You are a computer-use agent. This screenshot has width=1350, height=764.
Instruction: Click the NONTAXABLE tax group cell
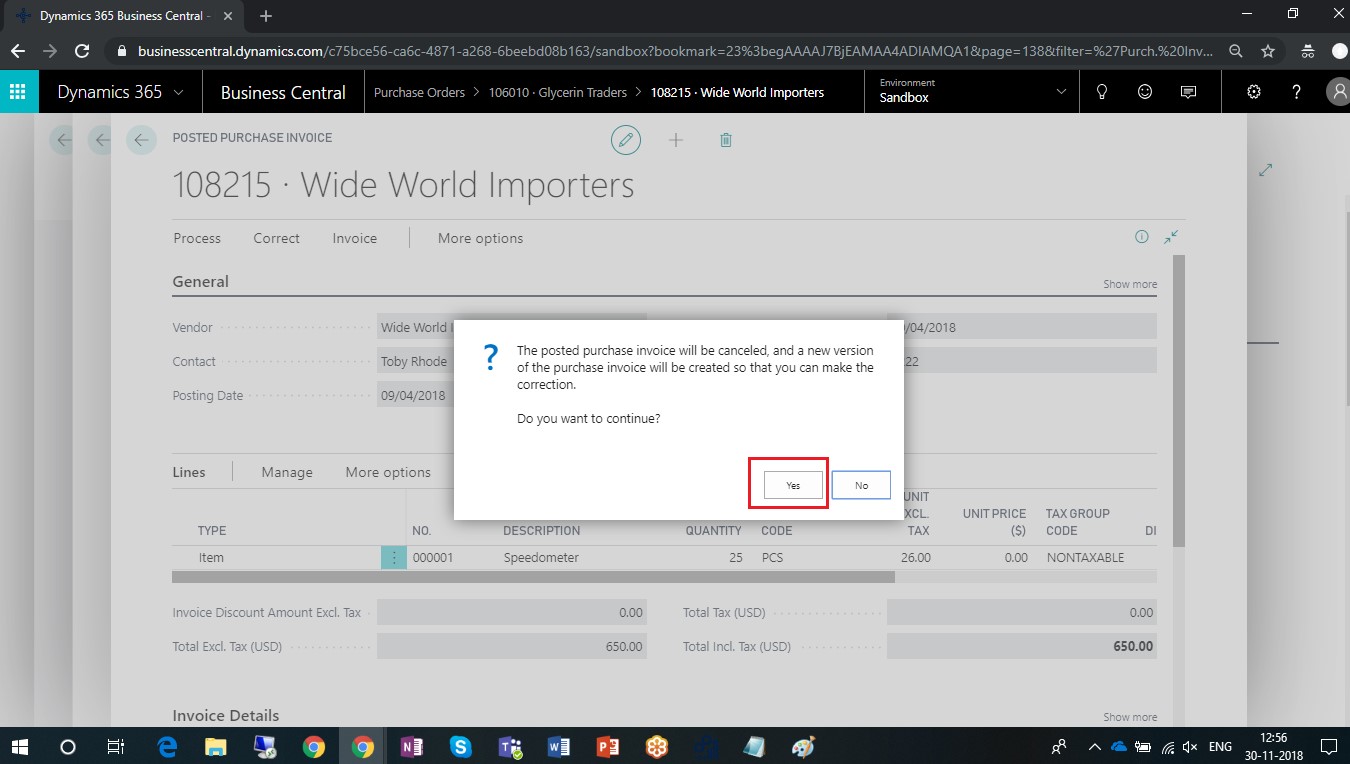1085,558
